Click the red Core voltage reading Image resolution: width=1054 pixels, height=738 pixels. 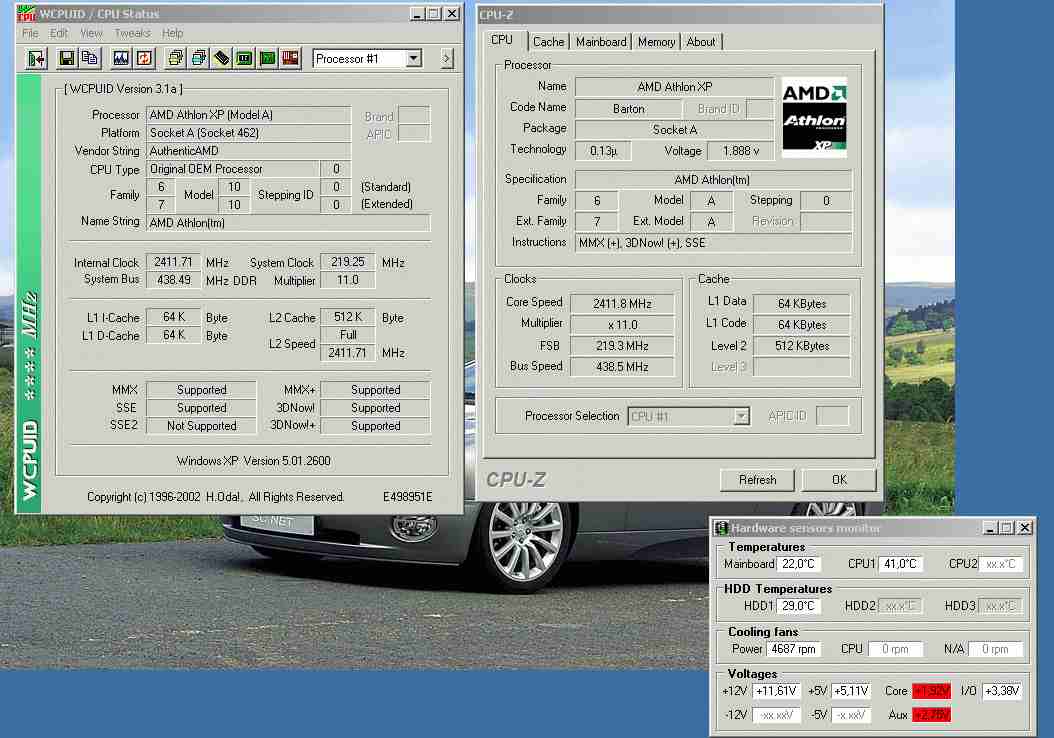(x=931, y=691)
